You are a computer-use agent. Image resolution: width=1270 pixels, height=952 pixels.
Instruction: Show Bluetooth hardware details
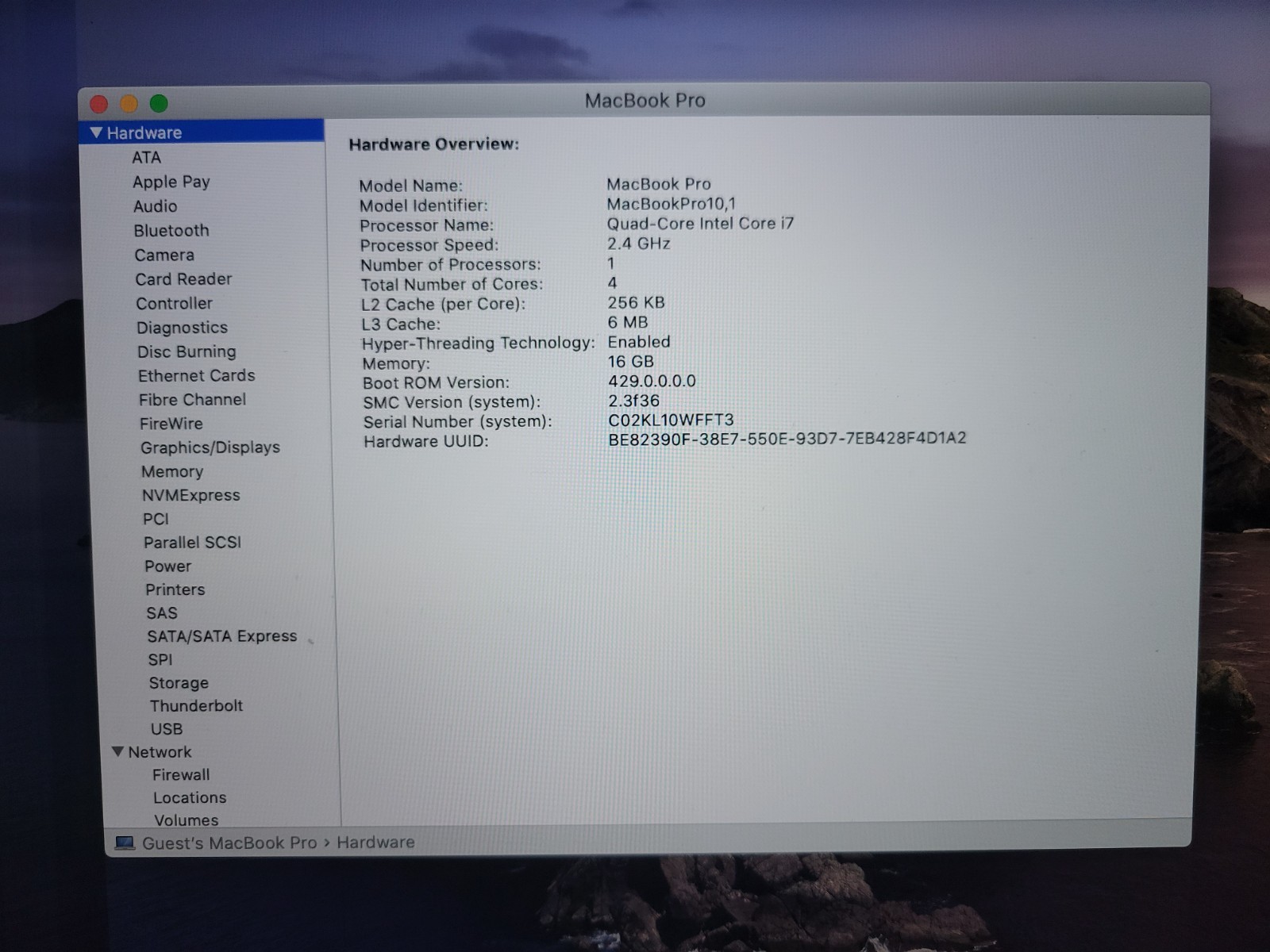coord(171,231)
